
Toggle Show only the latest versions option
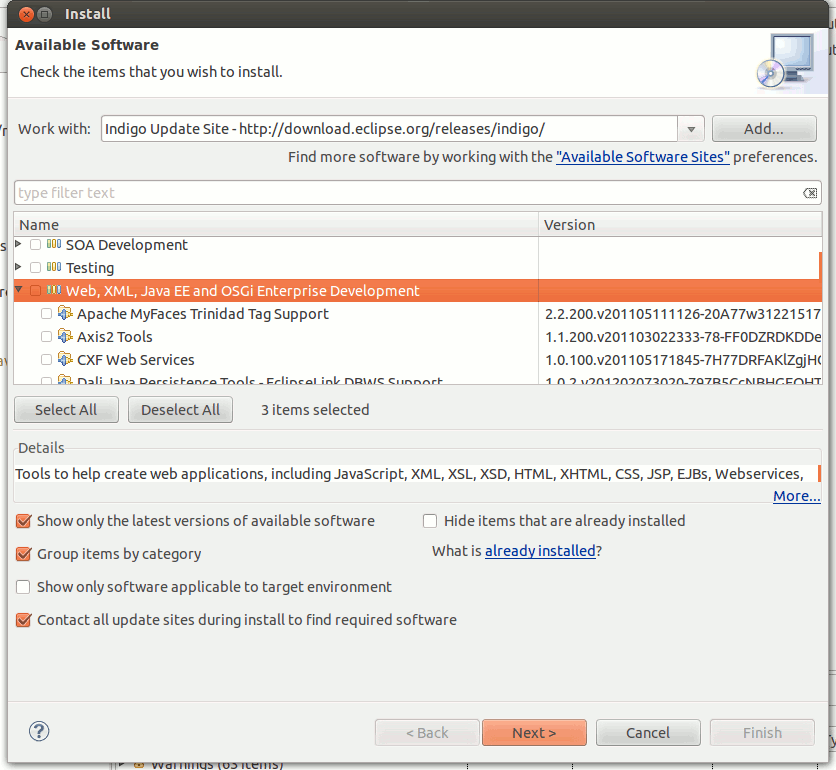click(x=23, y=521)
